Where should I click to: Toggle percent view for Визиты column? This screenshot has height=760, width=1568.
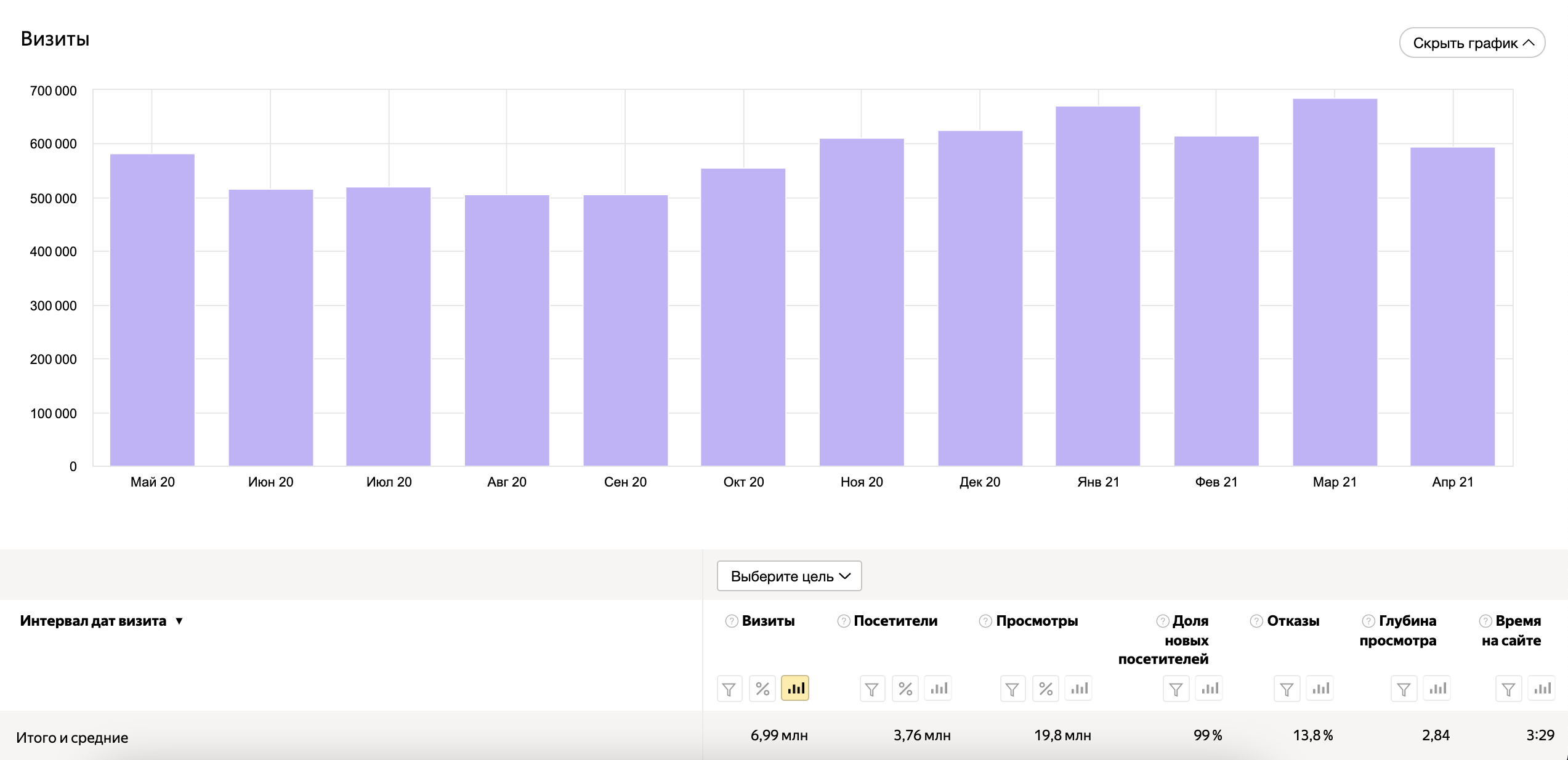[762, 689]
